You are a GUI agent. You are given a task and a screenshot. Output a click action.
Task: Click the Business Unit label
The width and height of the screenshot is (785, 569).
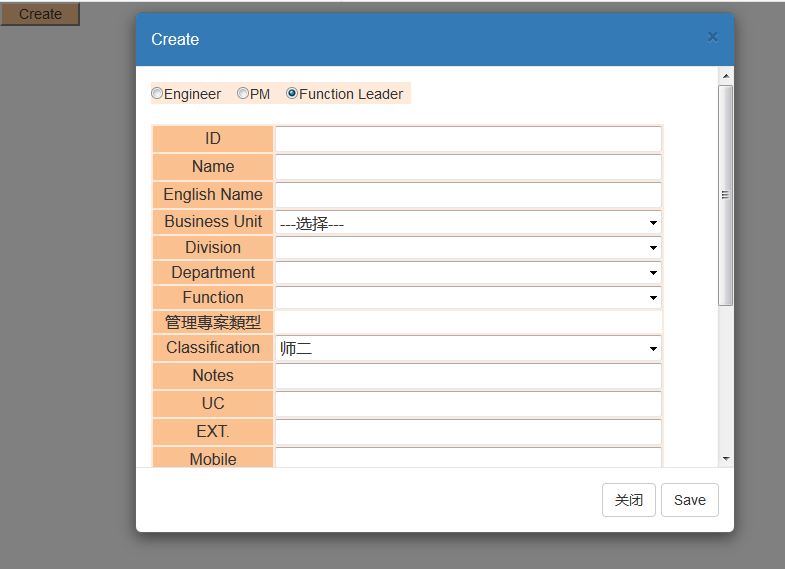[x=213, y=221]
